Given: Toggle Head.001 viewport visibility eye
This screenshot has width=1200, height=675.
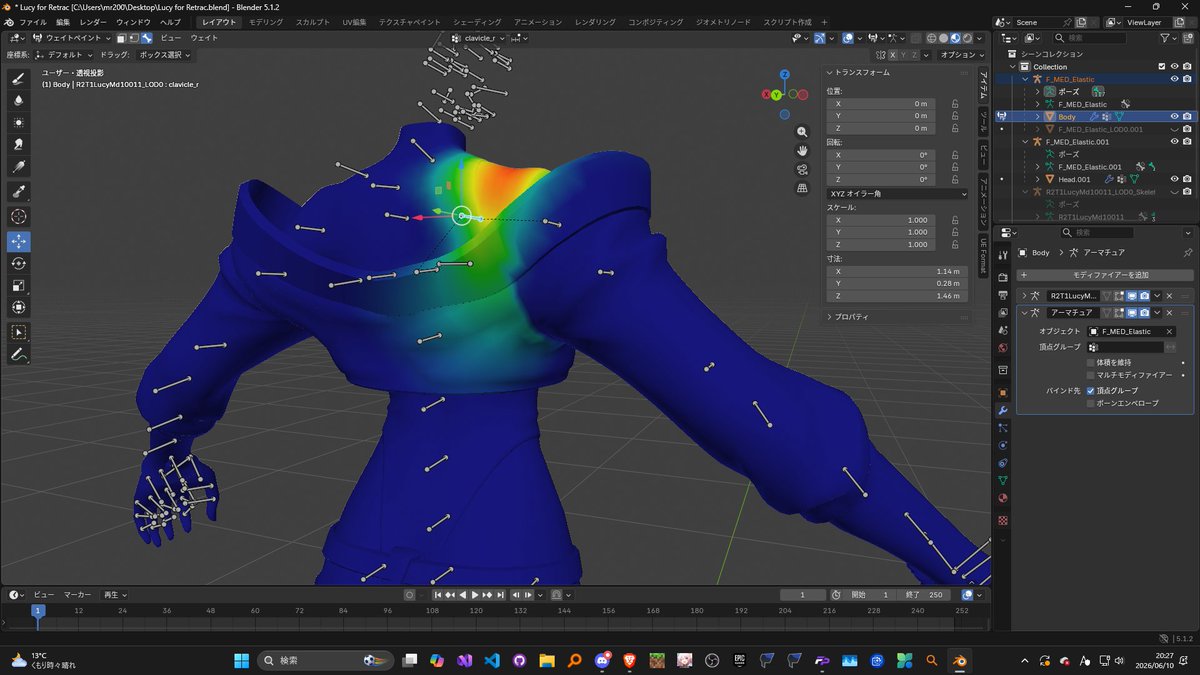Looking at the screenshot, I should click(1174, 179).
